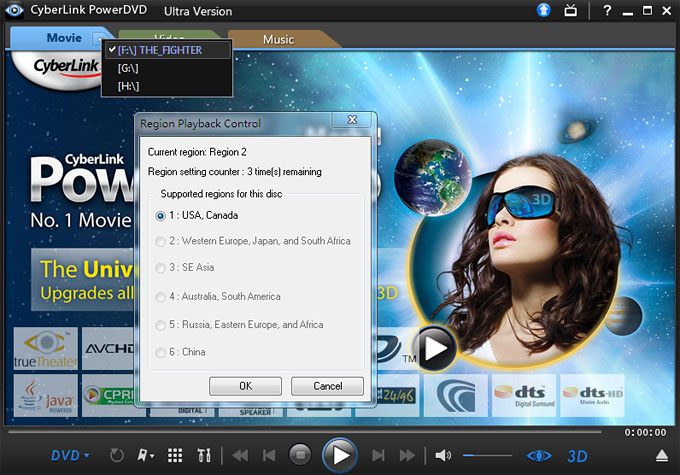Select region 1: USA, Canada

tap(197, 216)
